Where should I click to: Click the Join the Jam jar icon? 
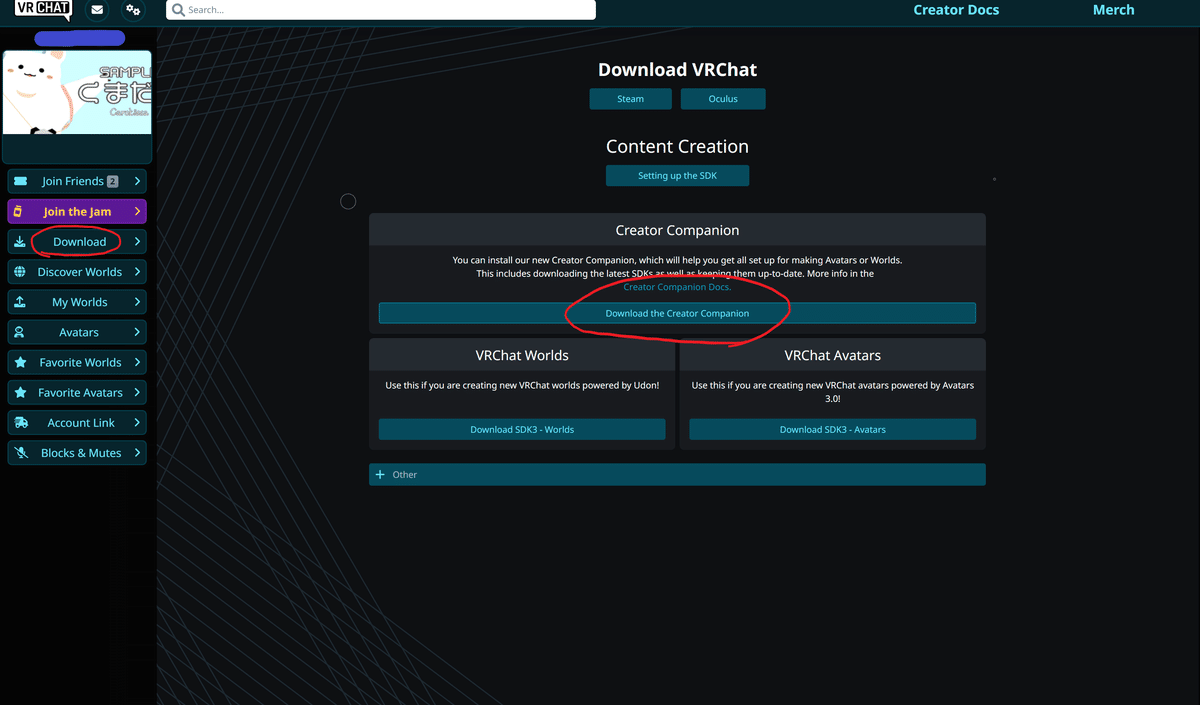pos(19,211)
